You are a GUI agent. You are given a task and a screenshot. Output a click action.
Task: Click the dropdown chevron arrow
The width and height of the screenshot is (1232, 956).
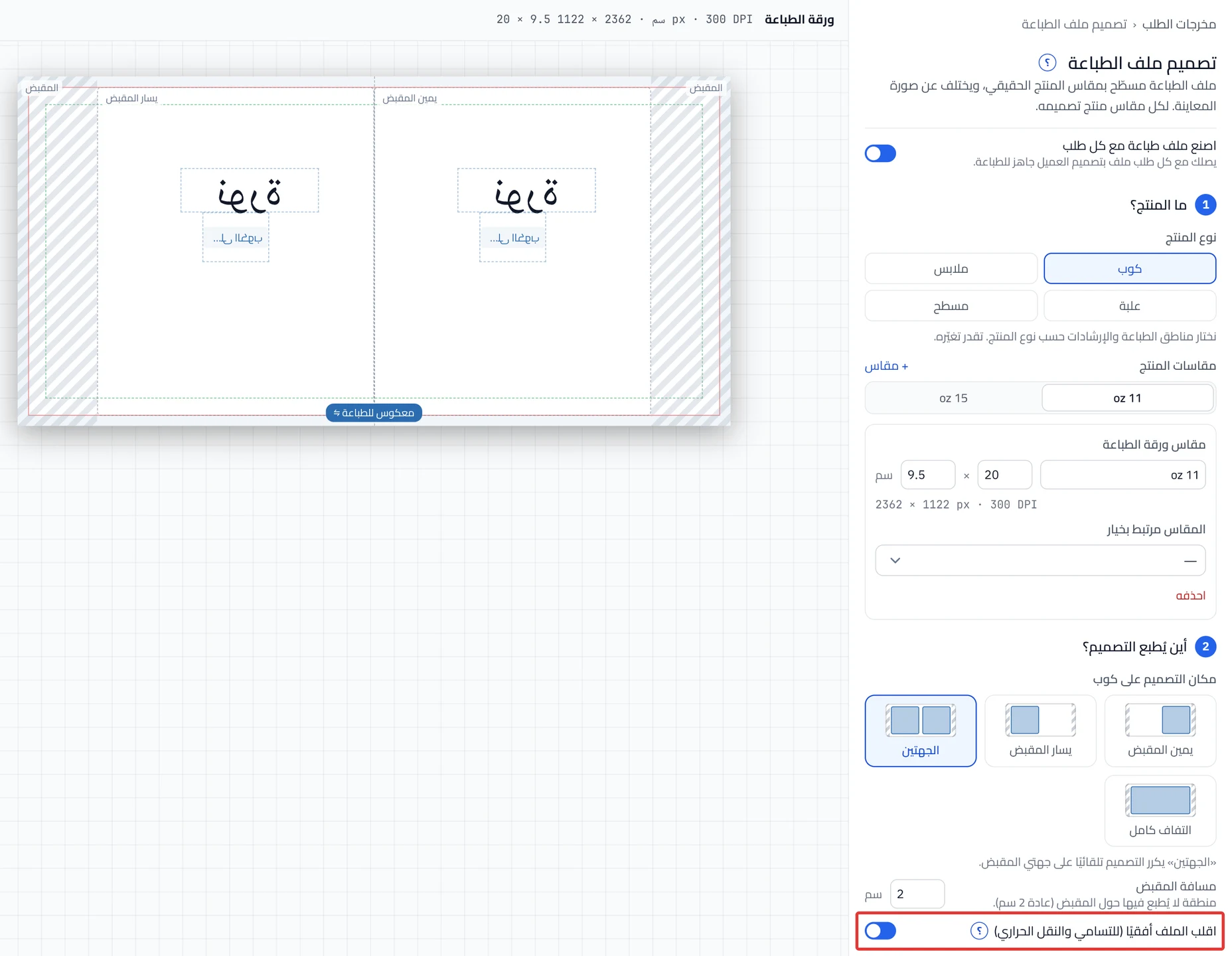[895, 560]
